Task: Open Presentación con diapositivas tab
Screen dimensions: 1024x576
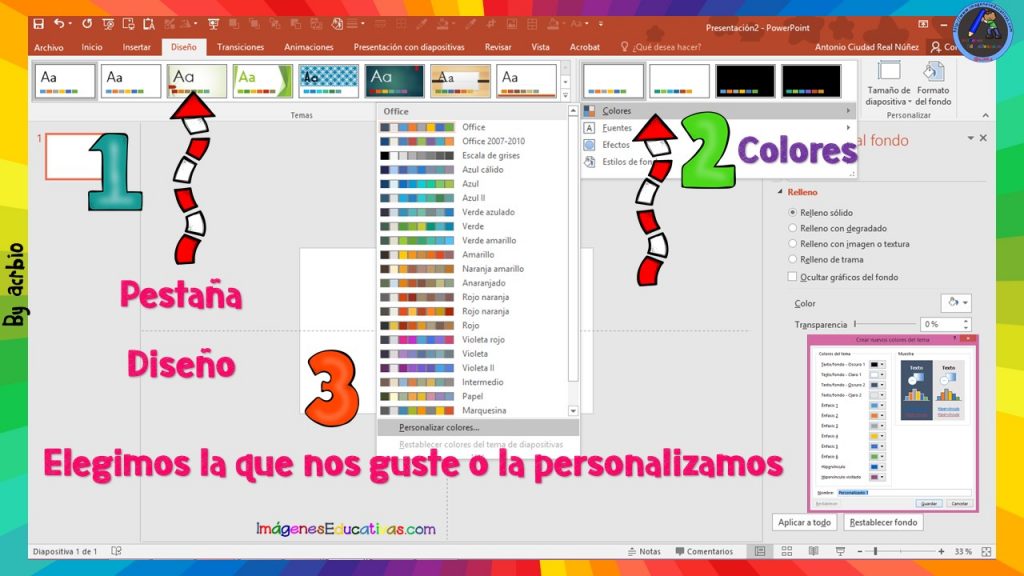Action: tap(409, 47)
